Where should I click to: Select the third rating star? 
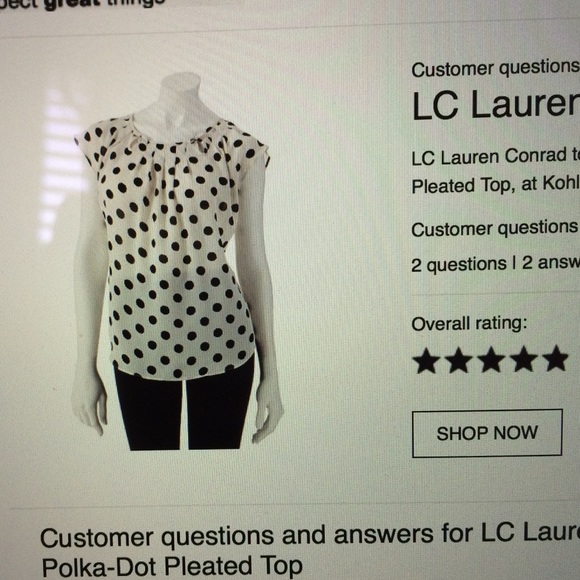tap(491, 359)
